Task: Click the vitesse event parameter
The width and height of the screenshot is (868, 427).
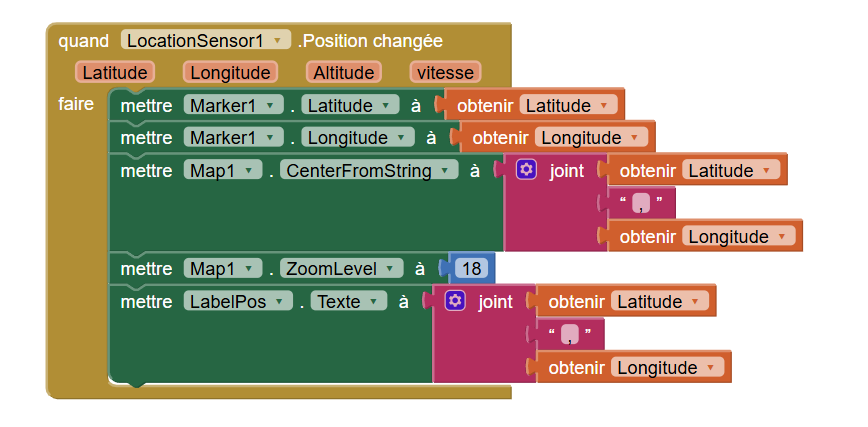Action: 446,72
